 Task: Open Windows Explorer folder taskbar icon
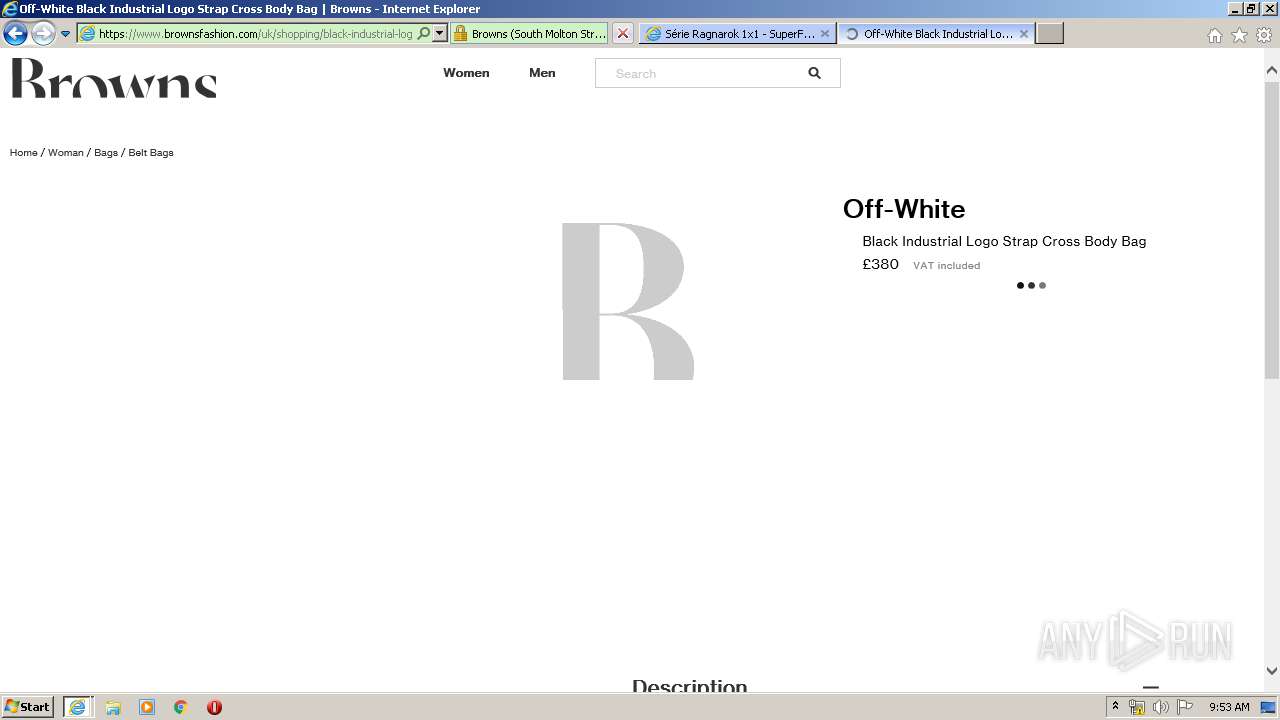click(x=113, y=707)
